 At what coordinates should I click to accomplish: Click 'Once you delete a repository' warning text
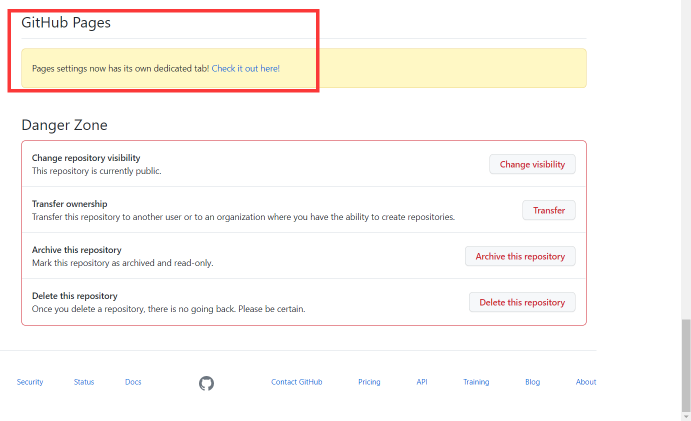click(x=168, y=309)
